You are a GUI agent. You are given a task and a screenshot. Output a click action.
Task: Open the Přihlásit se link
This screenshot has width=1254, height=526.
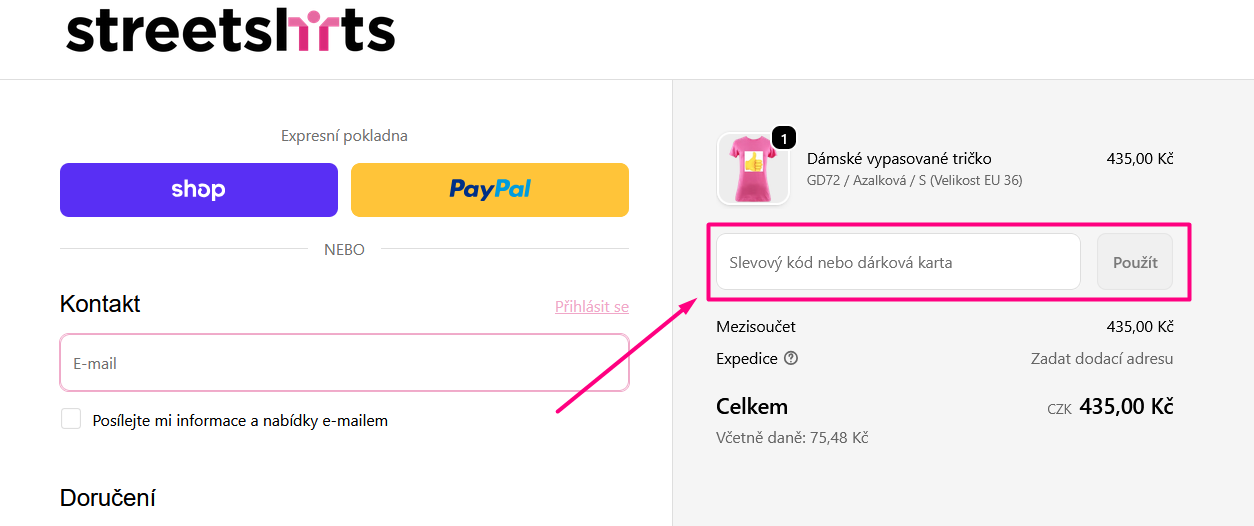[592, 307]
